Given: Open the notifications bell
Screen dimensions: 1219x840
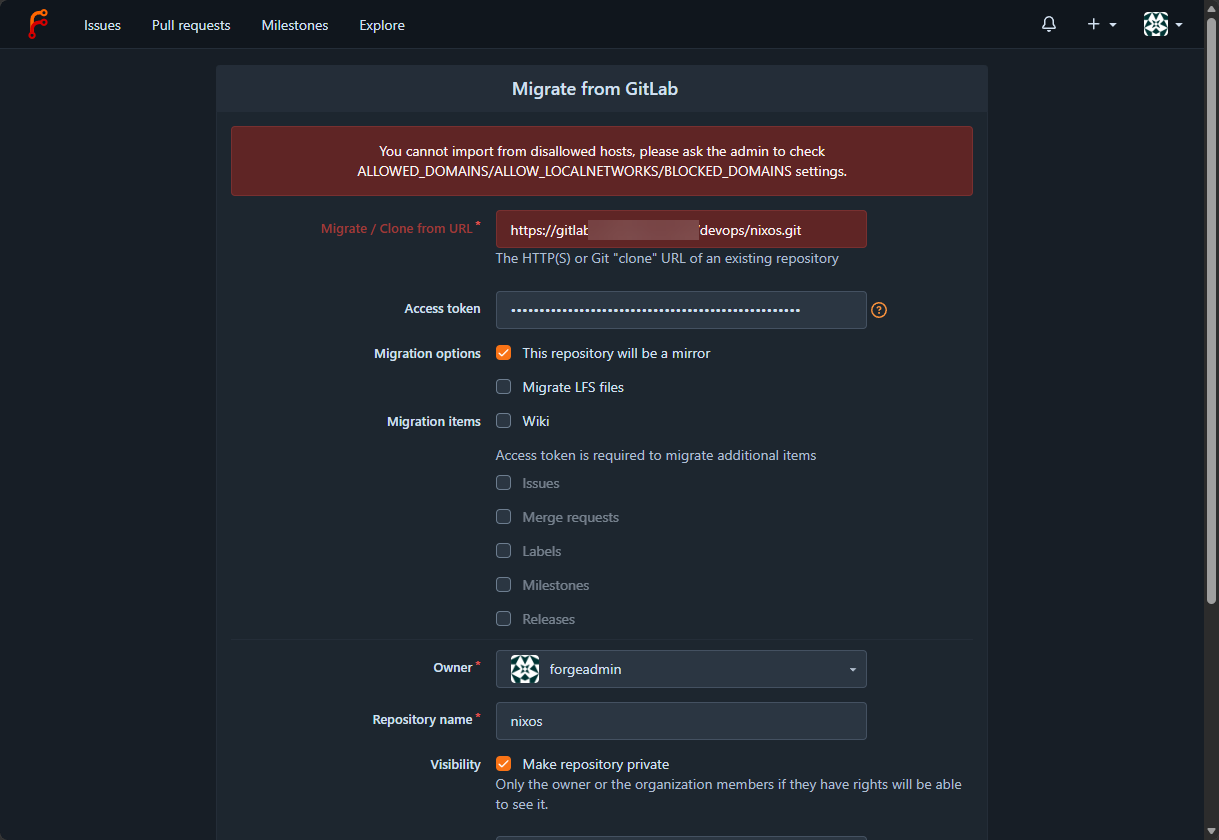Looking at the screenshot, I should tap(1049, 24).
